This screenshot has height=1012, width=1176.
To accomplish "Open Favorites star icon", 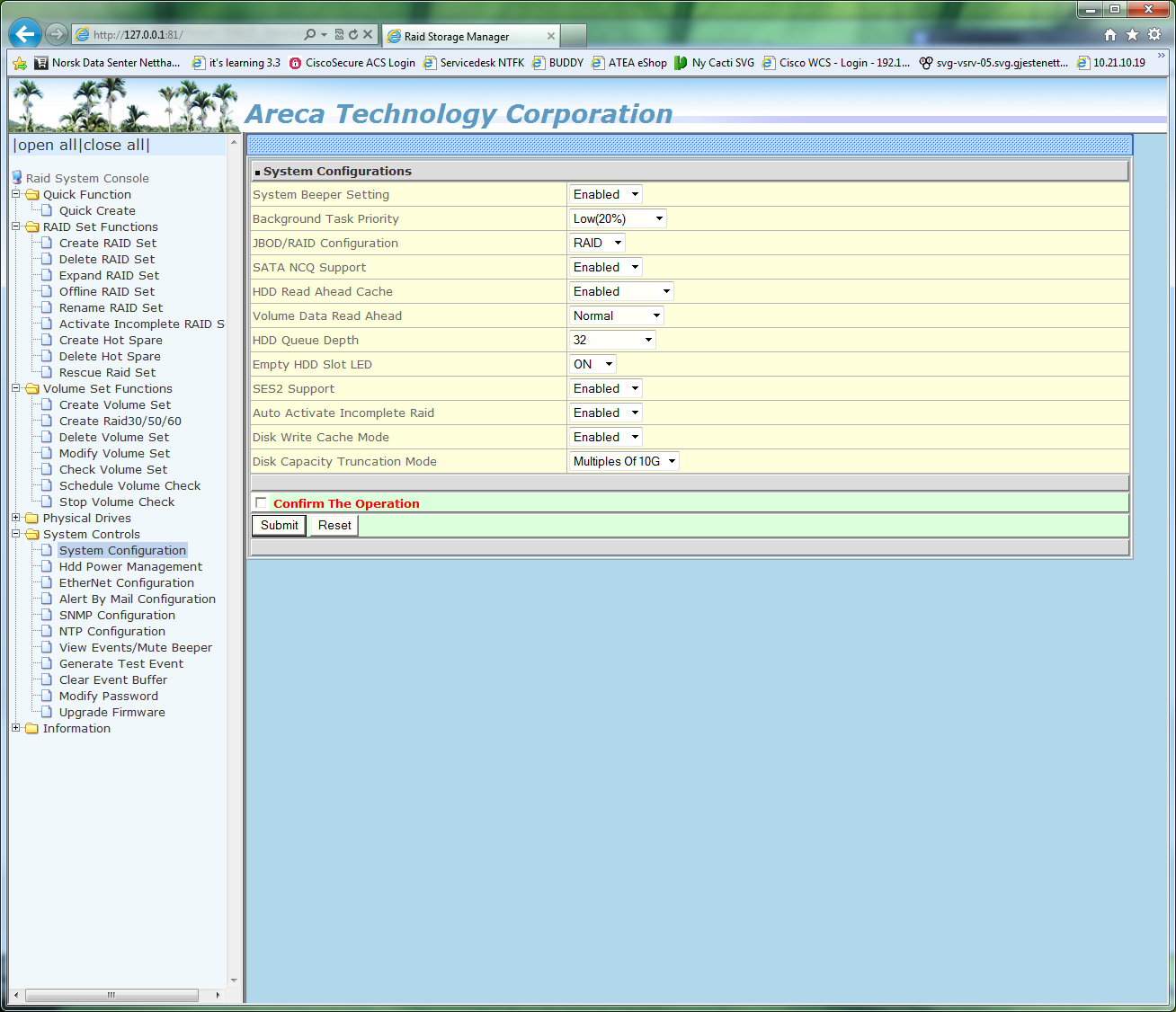I will click(1132, 34).
